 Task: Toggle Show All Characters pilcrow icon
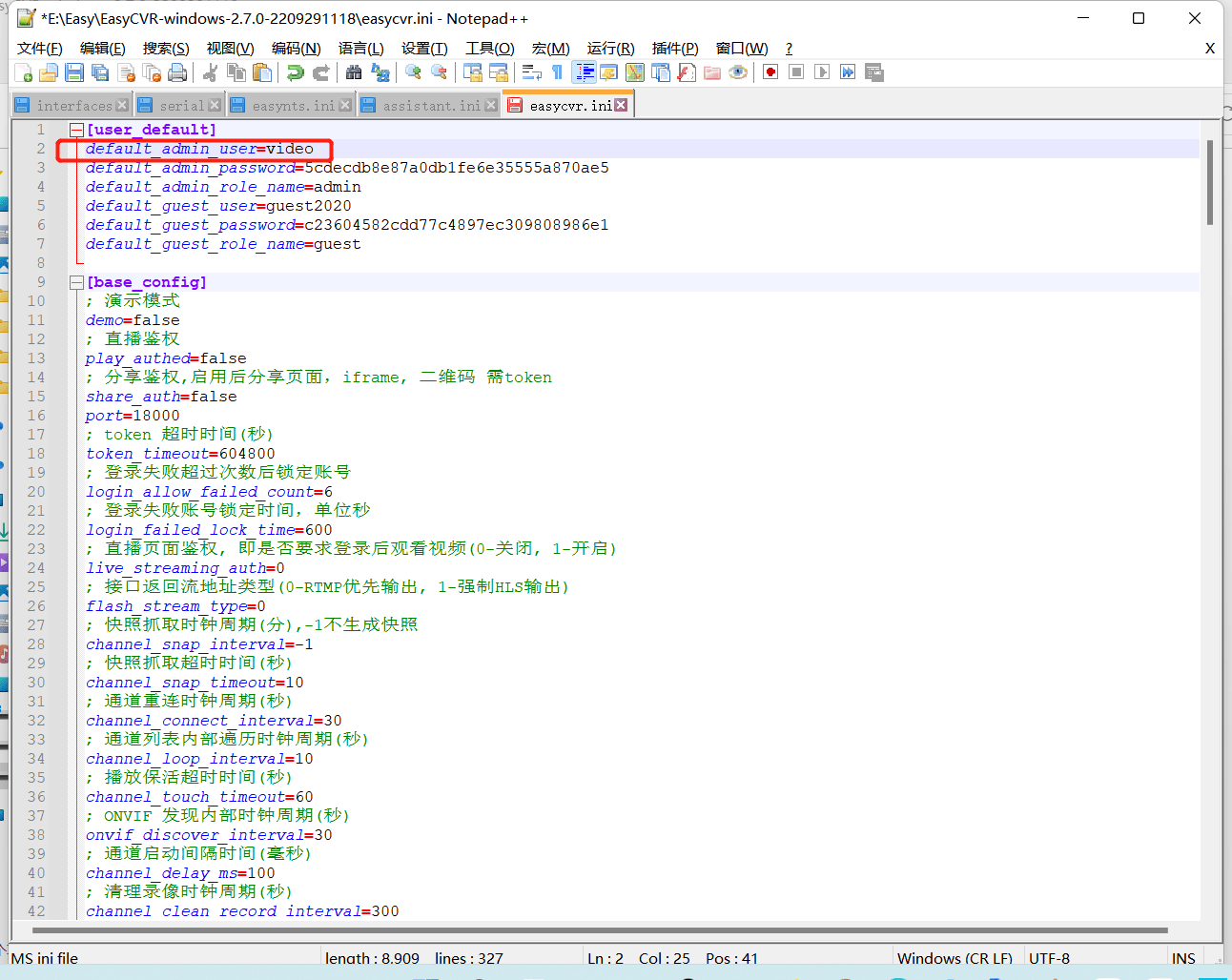[x=558, y=72]
